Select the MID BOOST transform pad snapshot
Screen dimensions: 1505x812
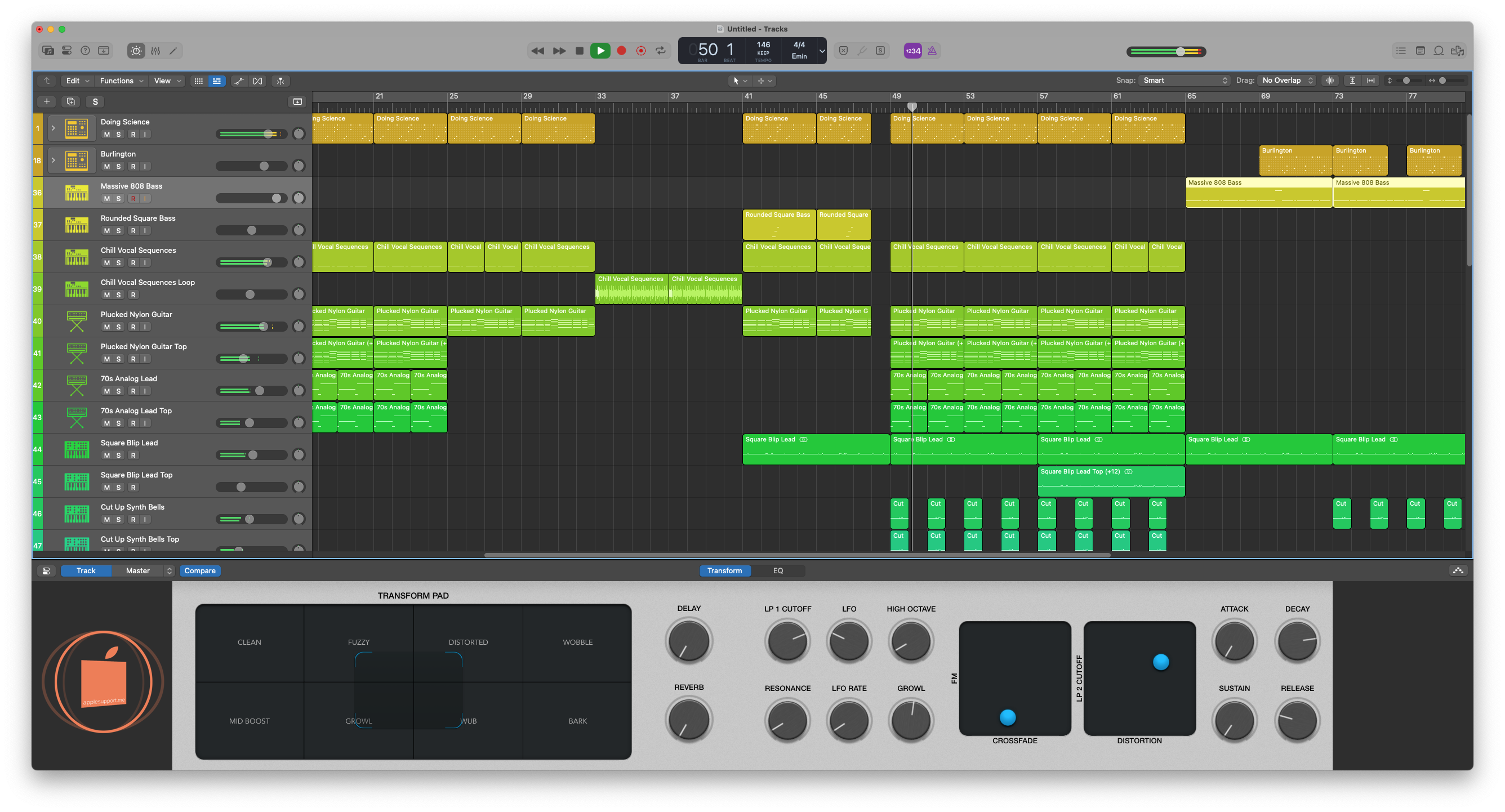click(250, 721)
